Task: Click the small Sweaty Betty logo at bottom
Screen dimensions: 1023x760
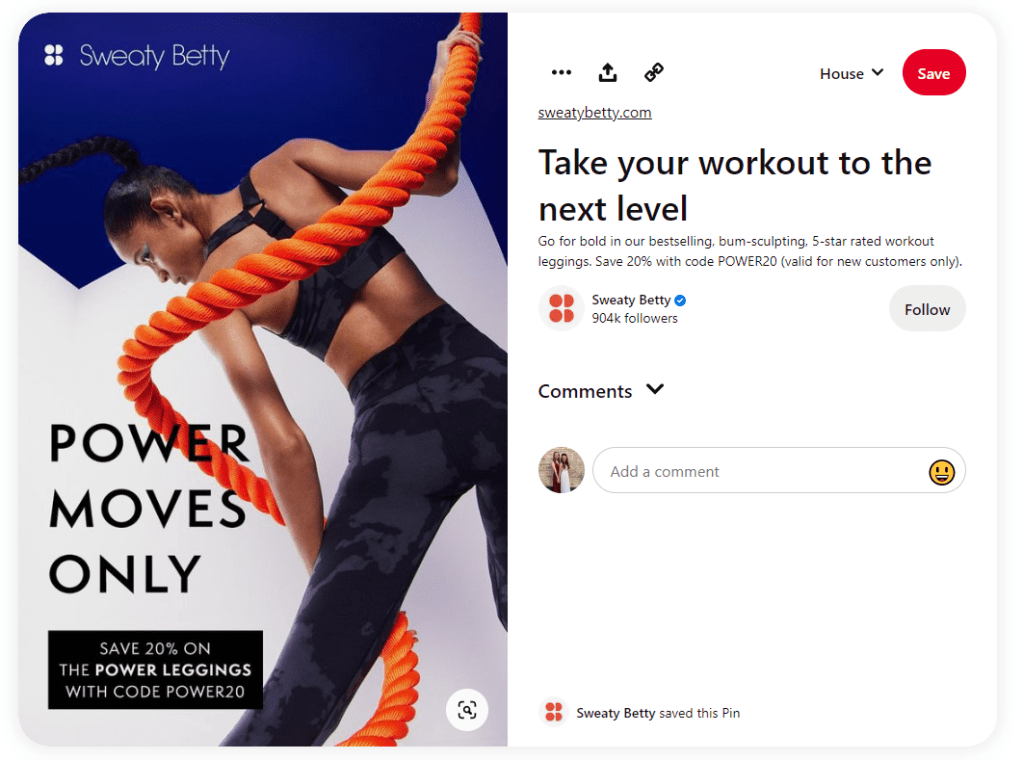Action: [553, 712]
